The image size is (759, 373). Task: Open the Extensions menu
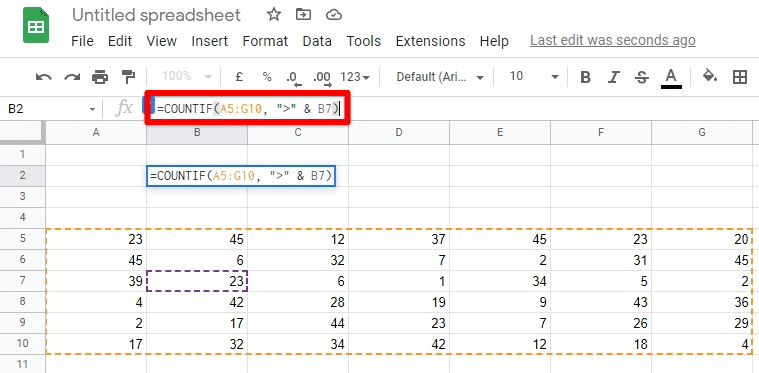[430, 41]
